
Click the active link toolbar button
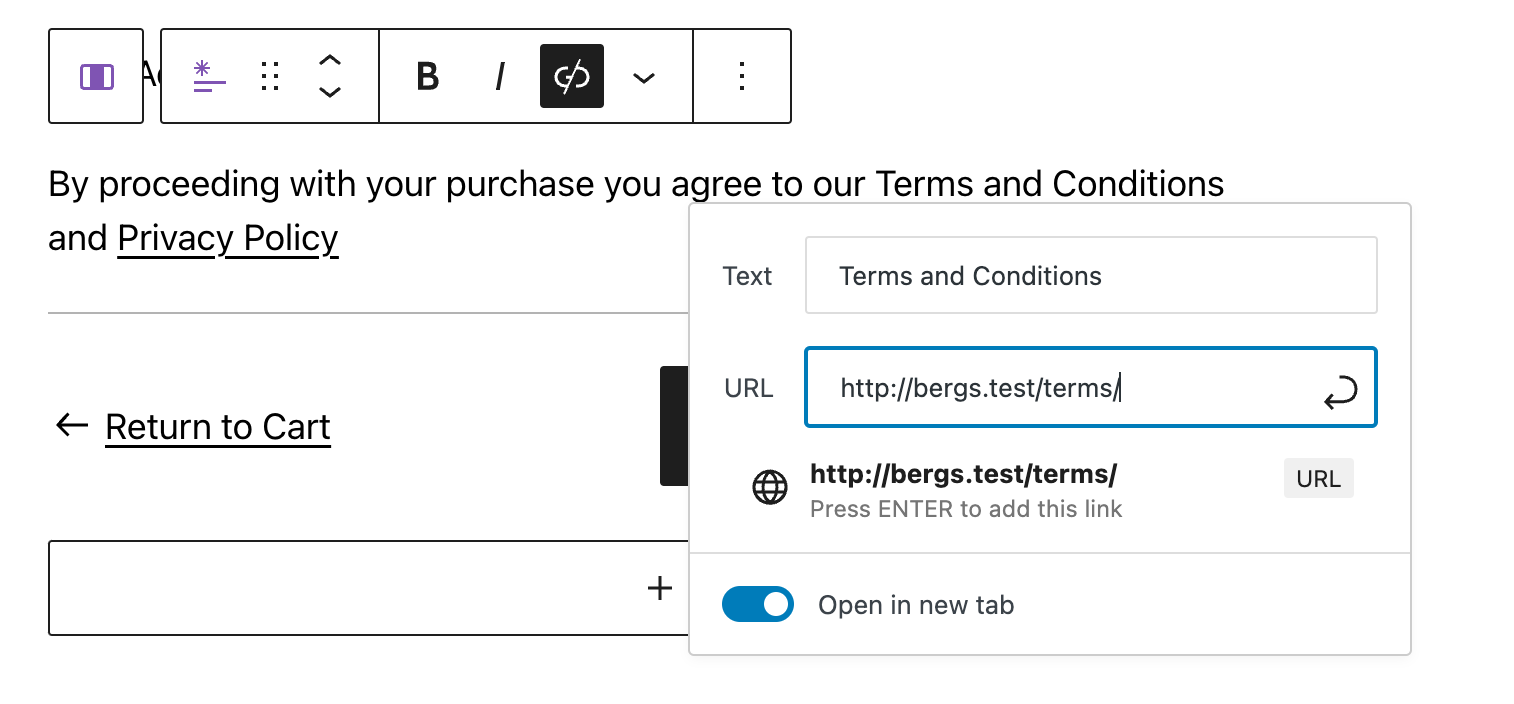[572, 77]
